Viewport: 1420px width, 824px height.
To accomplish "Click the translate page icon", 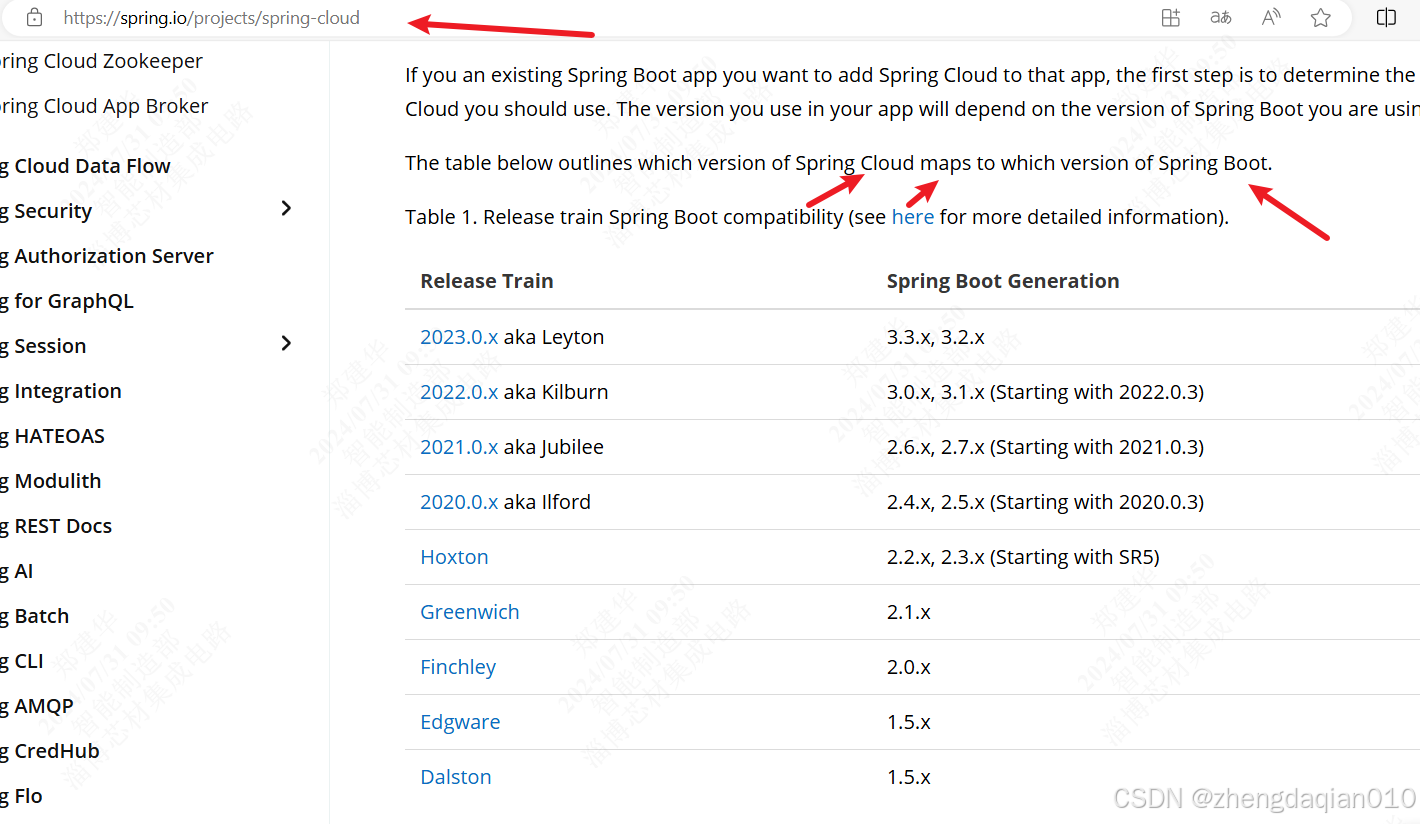I will [x=1221, y=17].
